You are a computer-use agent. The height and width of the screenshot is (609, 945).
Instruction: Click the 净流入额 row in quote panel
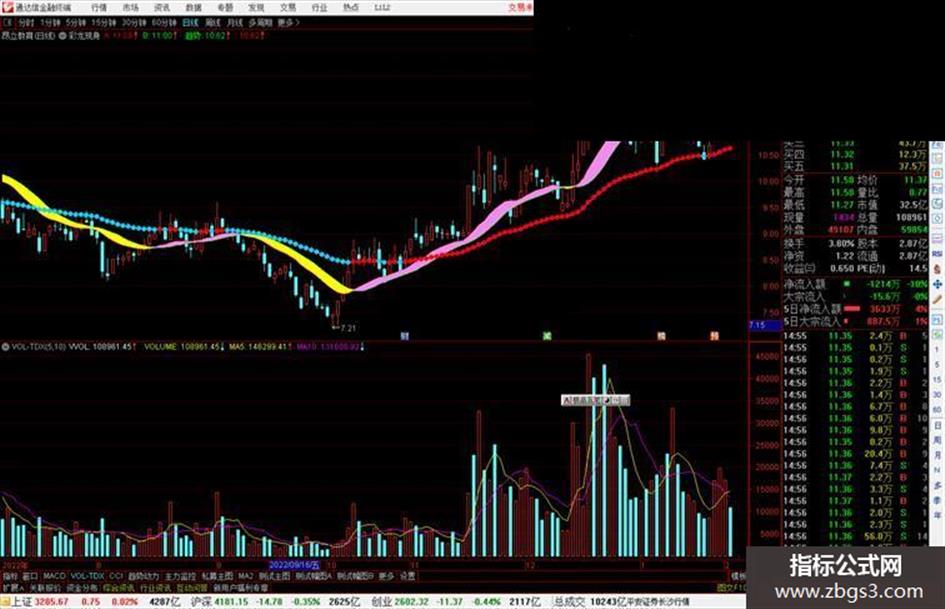coord(856,283)
